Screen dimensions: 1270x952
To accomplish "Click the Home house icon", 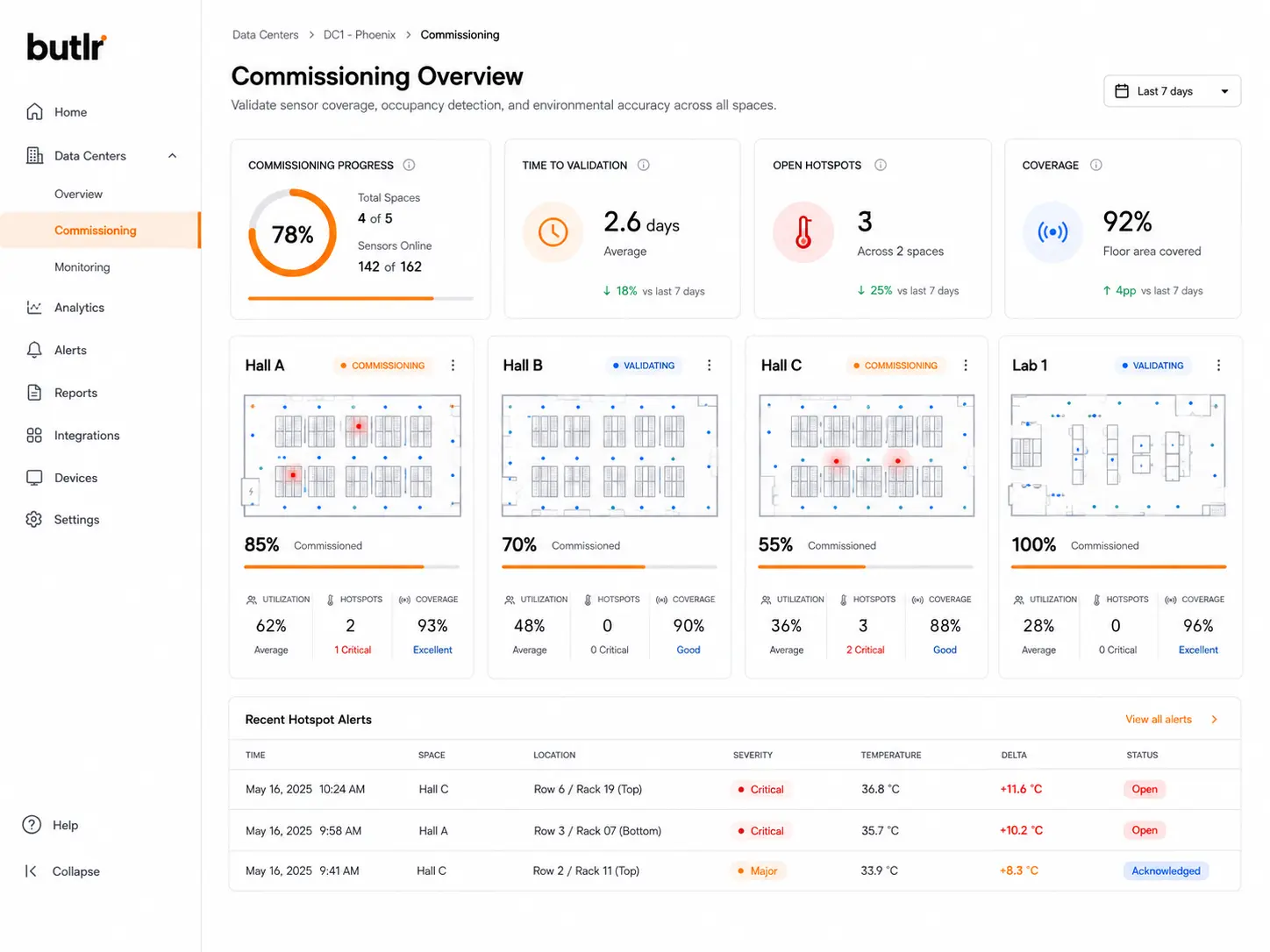I will (x=34, y=111).
